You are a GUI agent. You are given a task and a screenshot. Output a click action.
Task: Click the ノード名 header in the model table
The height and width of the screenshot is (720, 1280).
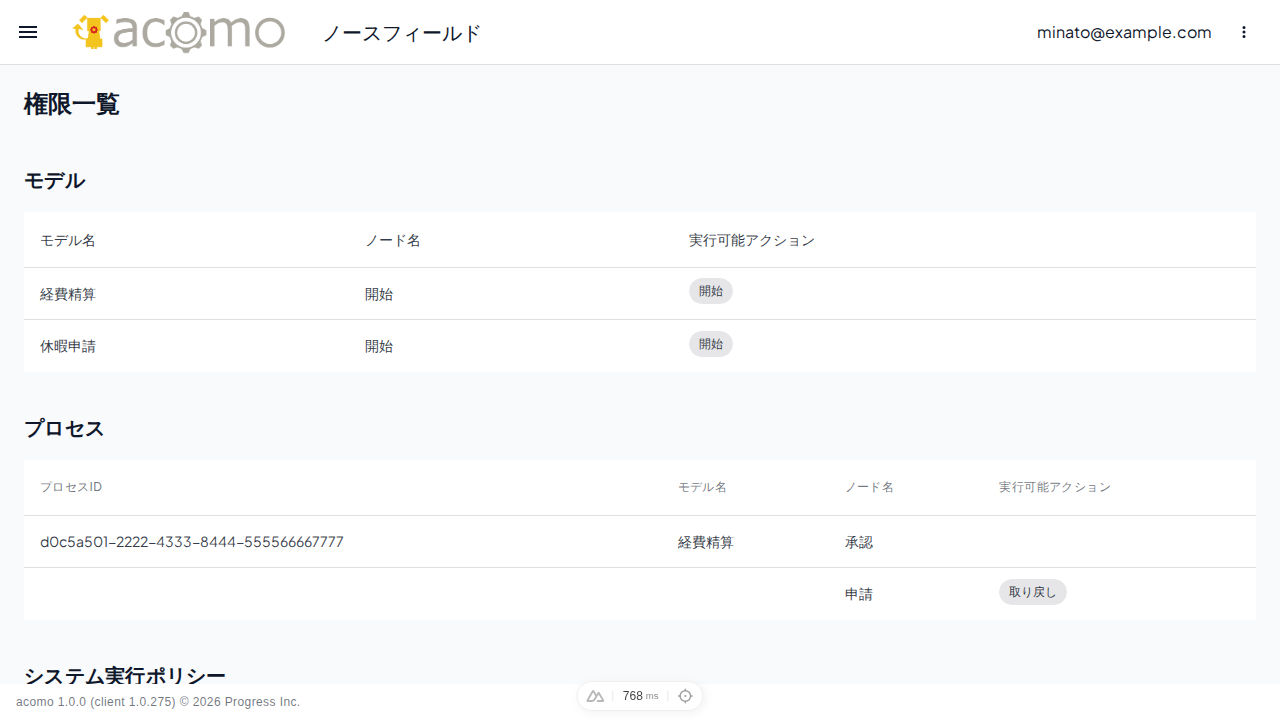coord(393,240)
